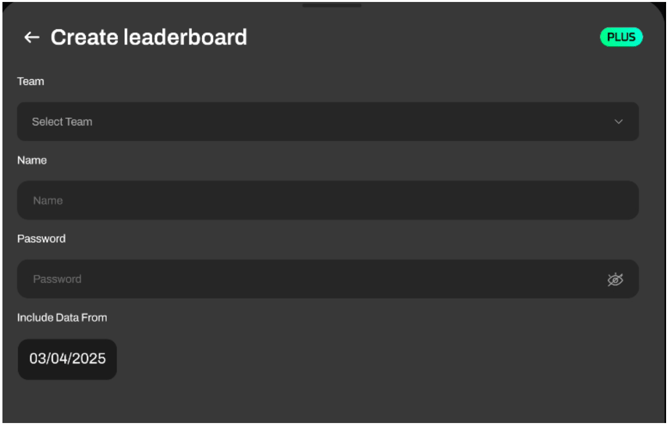Click the top drag handle bar
The width and height of the screenshot is (670, 425).
click(x=331, y=4)
